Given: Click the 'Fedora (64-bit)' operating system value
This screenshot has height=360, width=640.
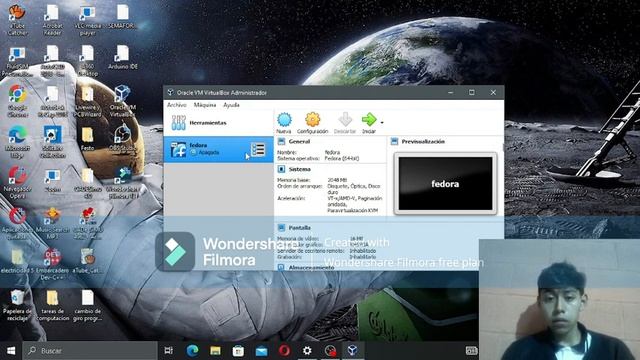Looking at the screenshot, I should (342, 158).
